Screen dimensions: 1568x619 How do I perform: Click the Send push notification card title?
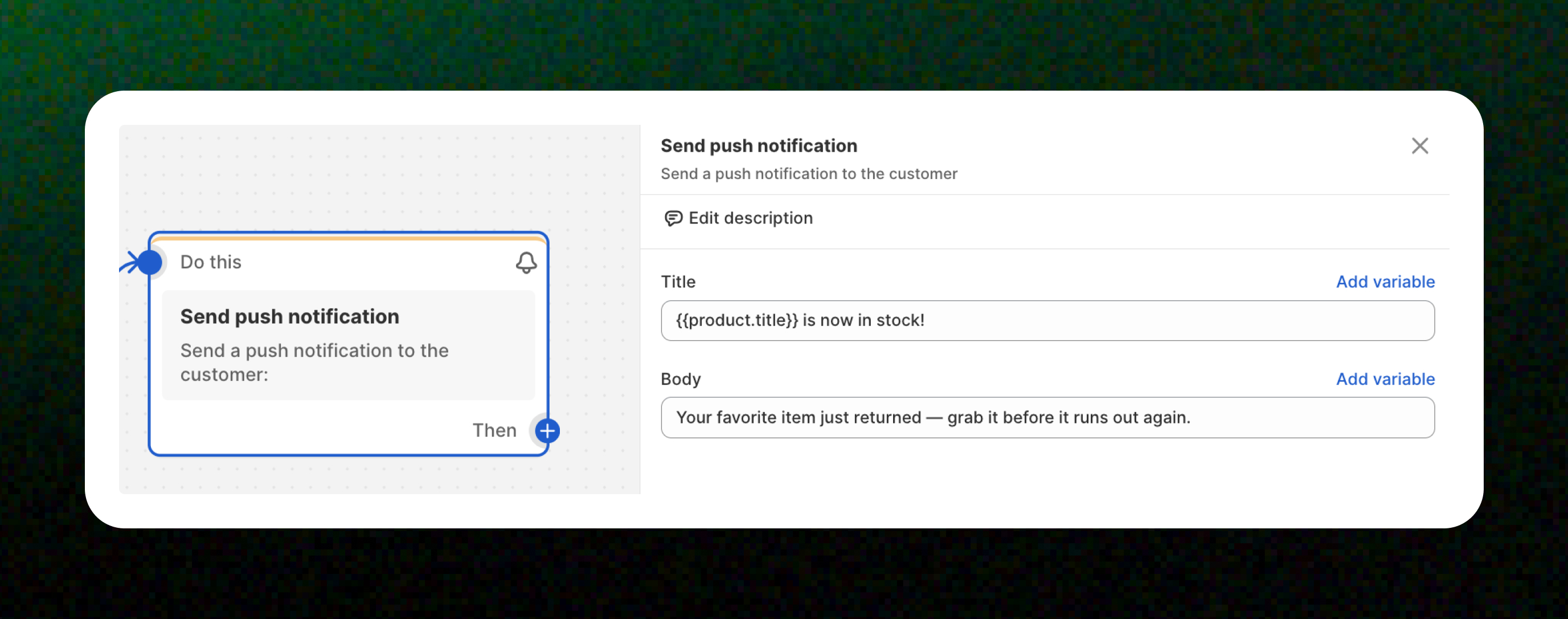click(289, 316)
